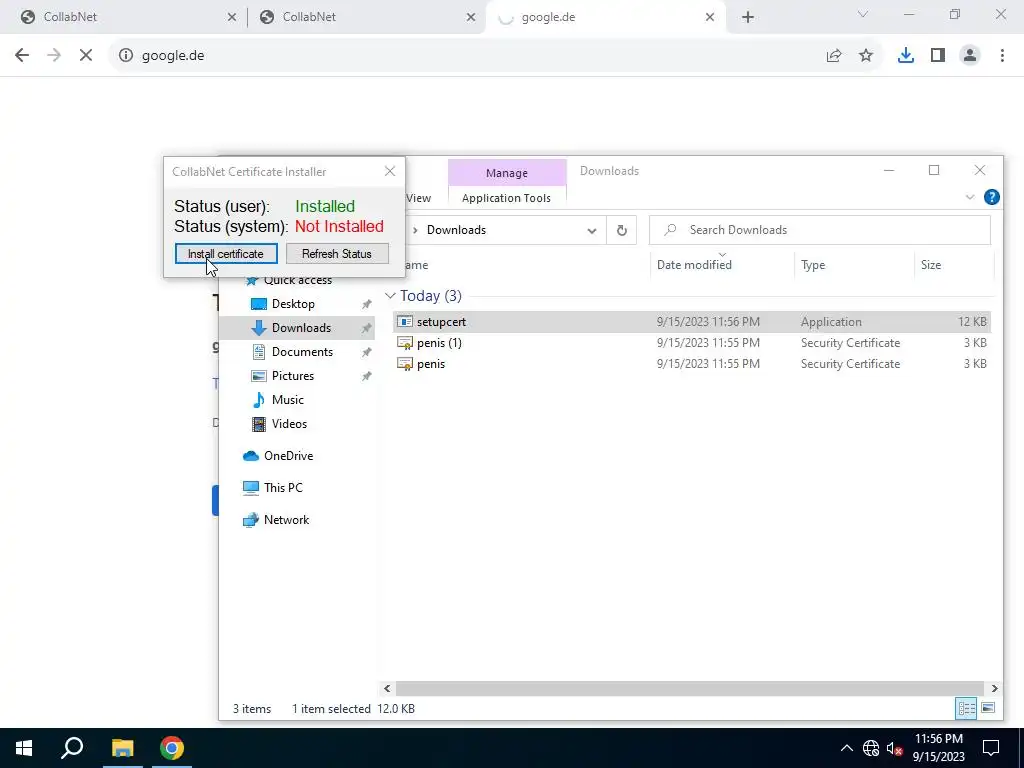The width and height of the screenshot is (1024, 768).
Task: Toggle Chrome side panel
Action: click(x=938, y=56)
